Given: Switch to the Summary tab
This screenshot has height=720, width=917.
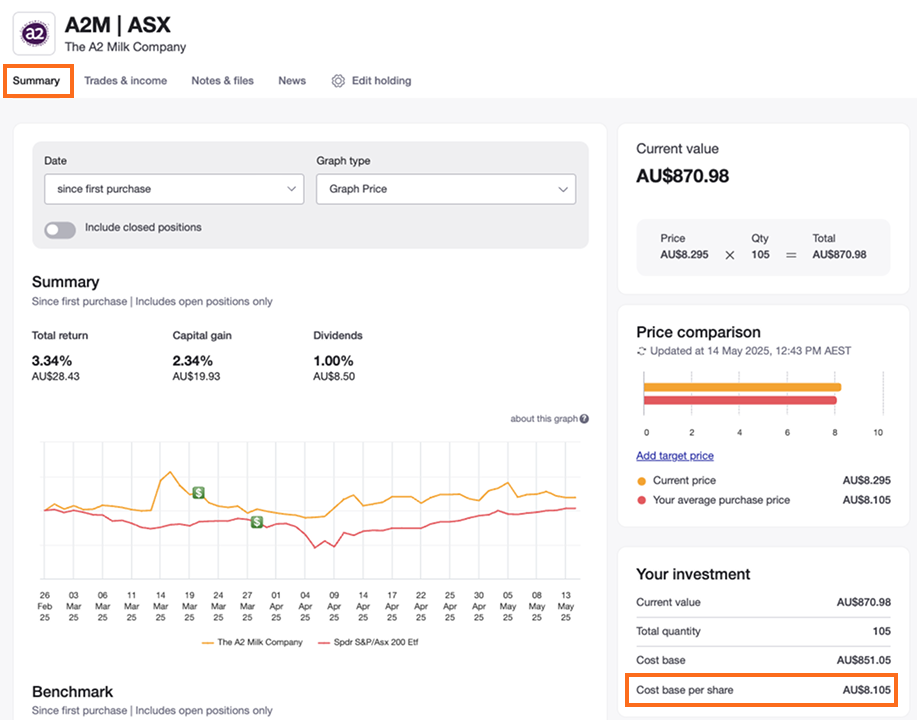Looking at the screenshot, I should (37, 81).
